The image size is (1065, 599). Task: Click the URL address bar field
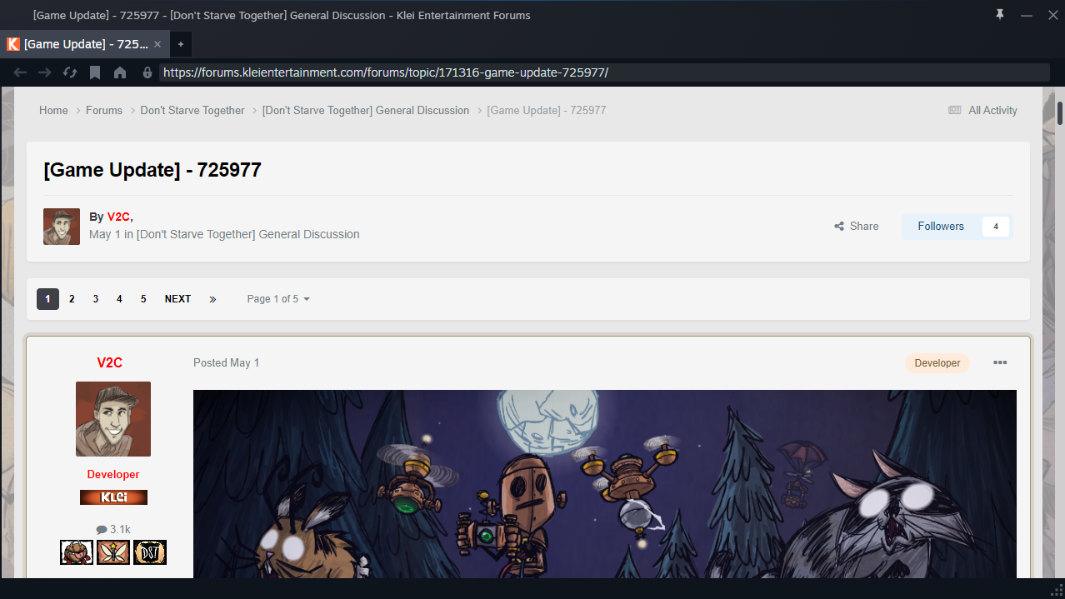[604, 73]
